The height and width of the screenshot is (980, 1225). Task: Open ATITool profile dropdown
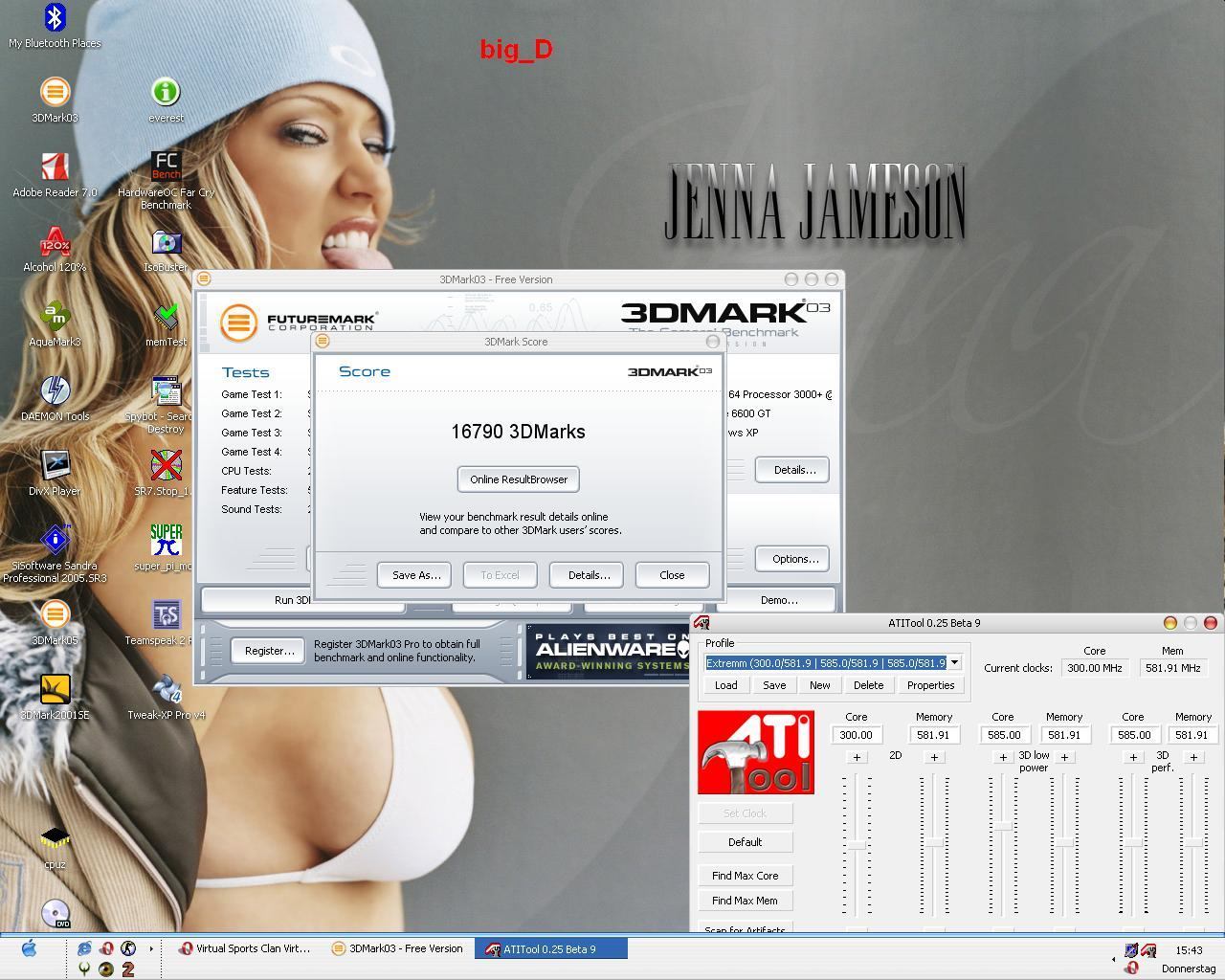point(954,662)
